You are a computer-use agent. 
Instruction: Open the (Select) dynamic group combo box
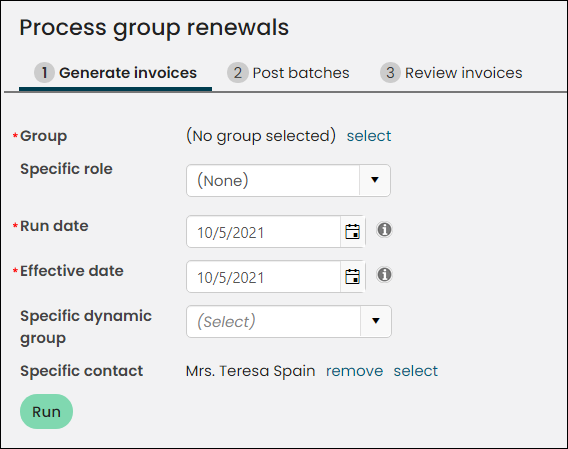[x=289, y=321]
